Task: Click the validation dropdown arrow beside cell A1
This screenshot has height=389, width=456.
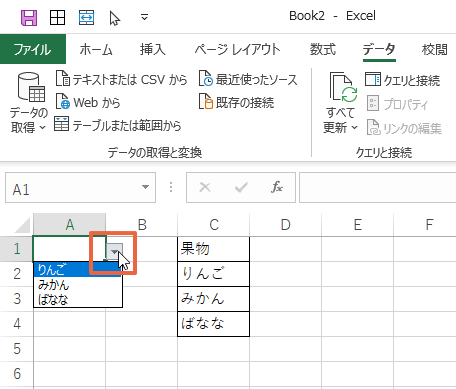Action: (115, 252)
